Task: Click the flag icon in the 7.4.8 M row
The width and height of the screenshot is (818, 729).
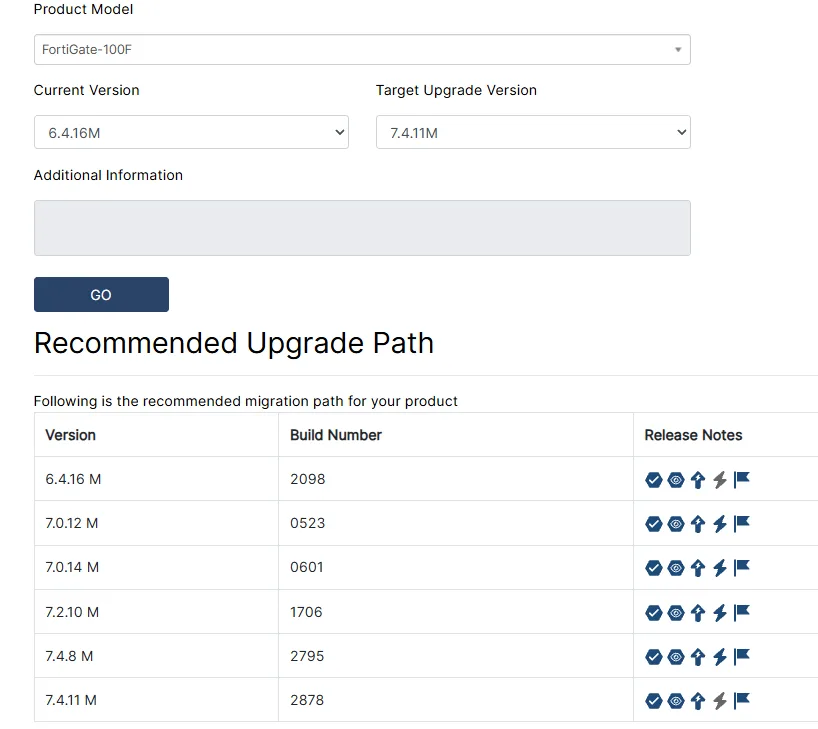Action: click(742, 656)
